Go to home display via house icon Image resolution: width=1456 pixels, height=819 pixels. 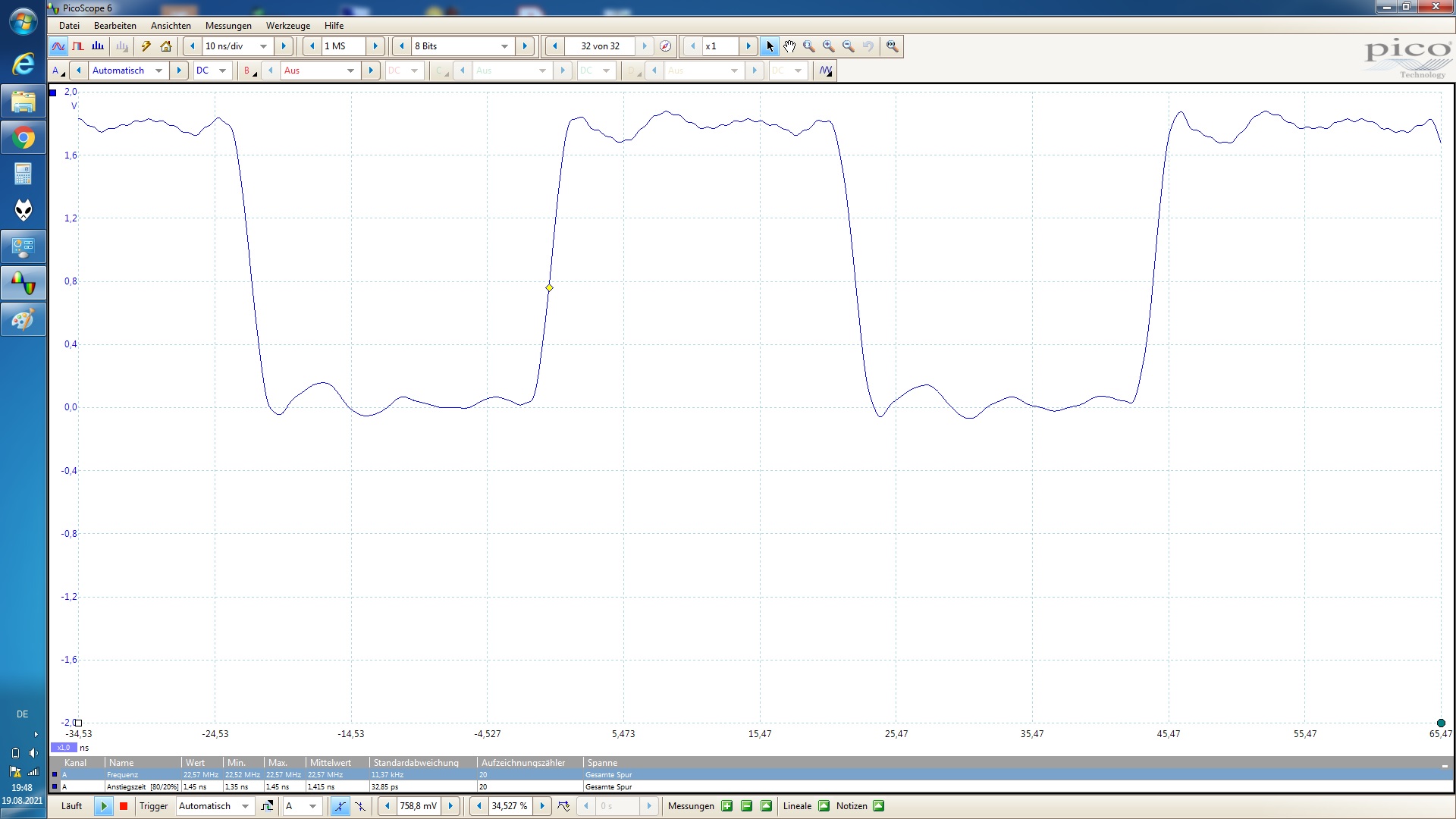click(x=166, y=46)
